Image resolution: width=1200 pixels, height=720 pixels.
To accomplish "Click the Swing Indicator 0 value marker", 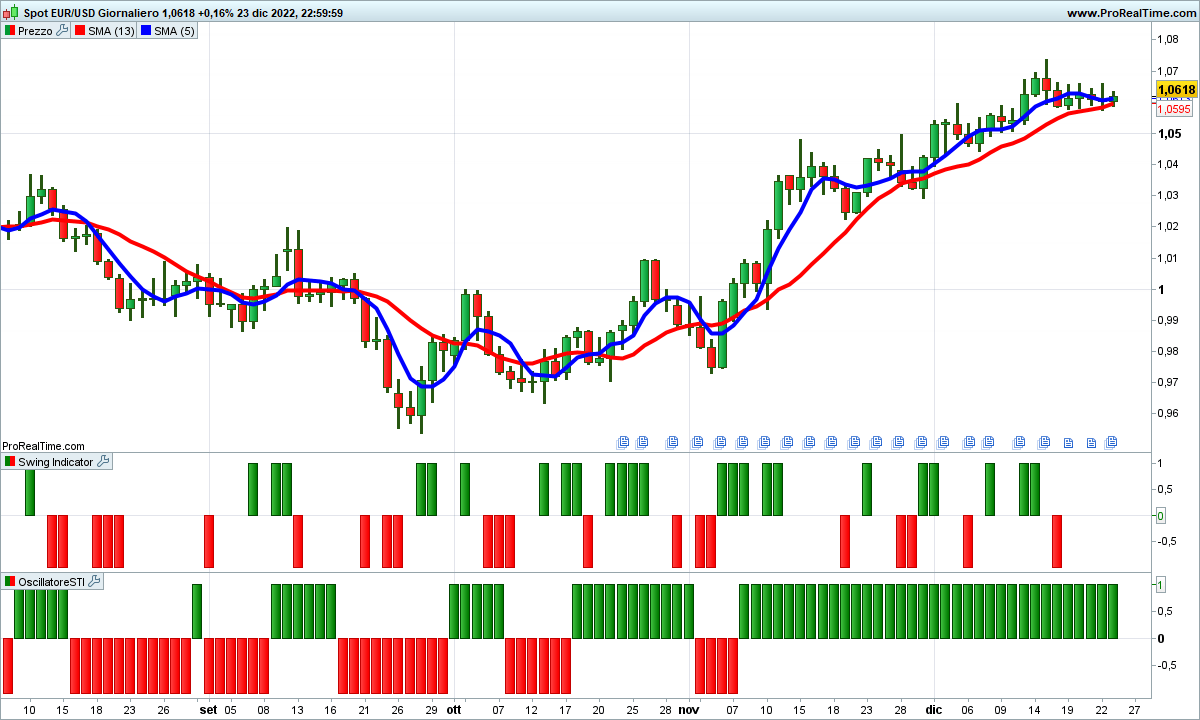I will (x=1160, y=516).
